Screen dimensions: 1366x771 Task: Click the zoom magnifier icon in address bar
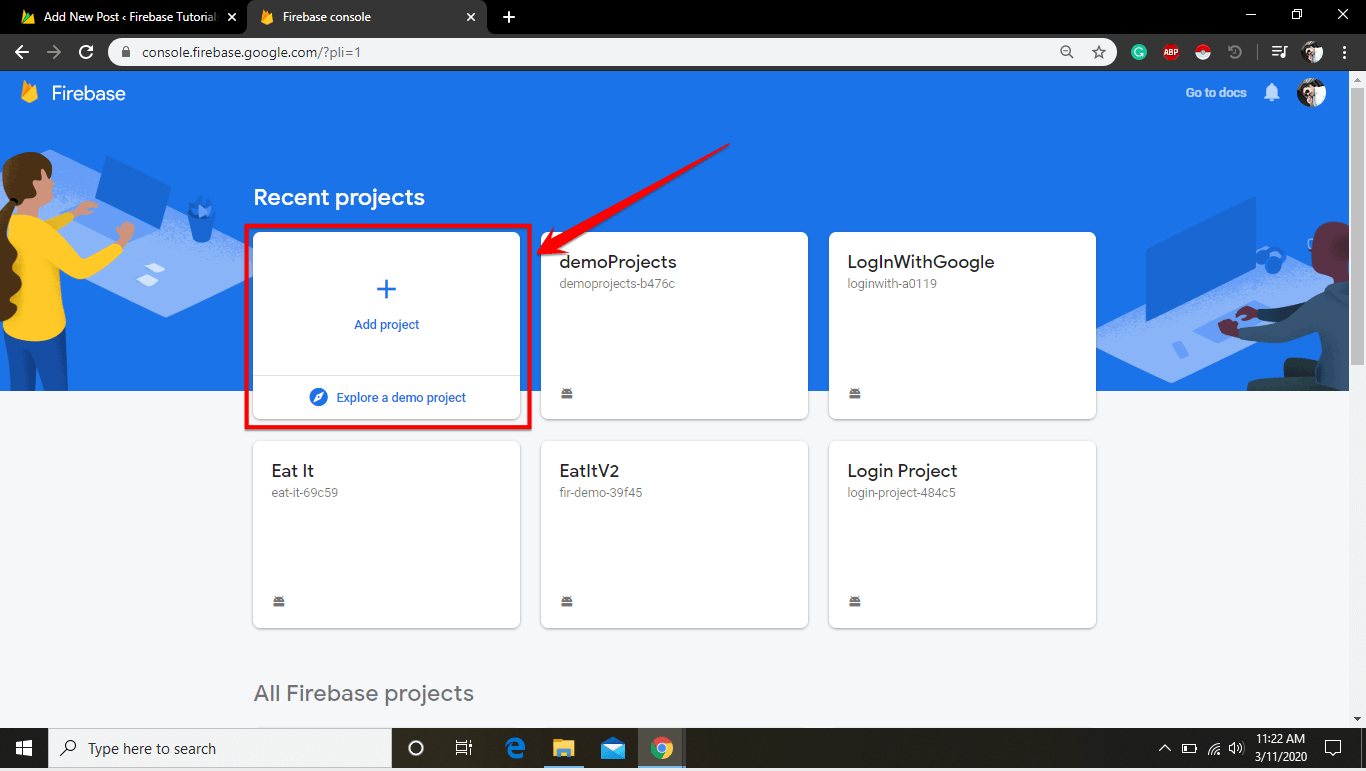(x=1067, y=52)
